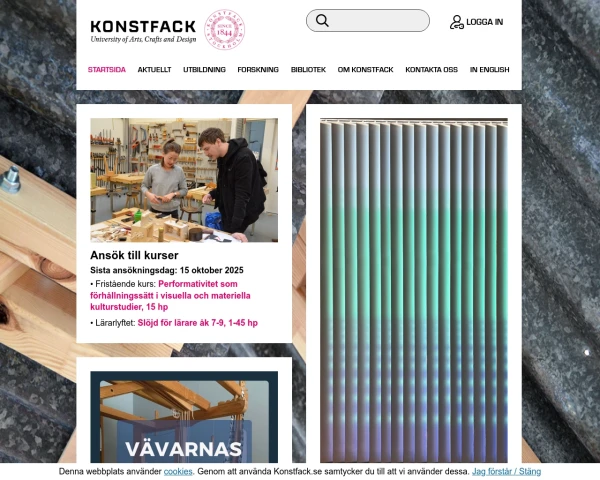The height and width of the screenshot is (480, 600).
Task: Switch the site to IN ENGLISH
Action: tap(489, 70)
